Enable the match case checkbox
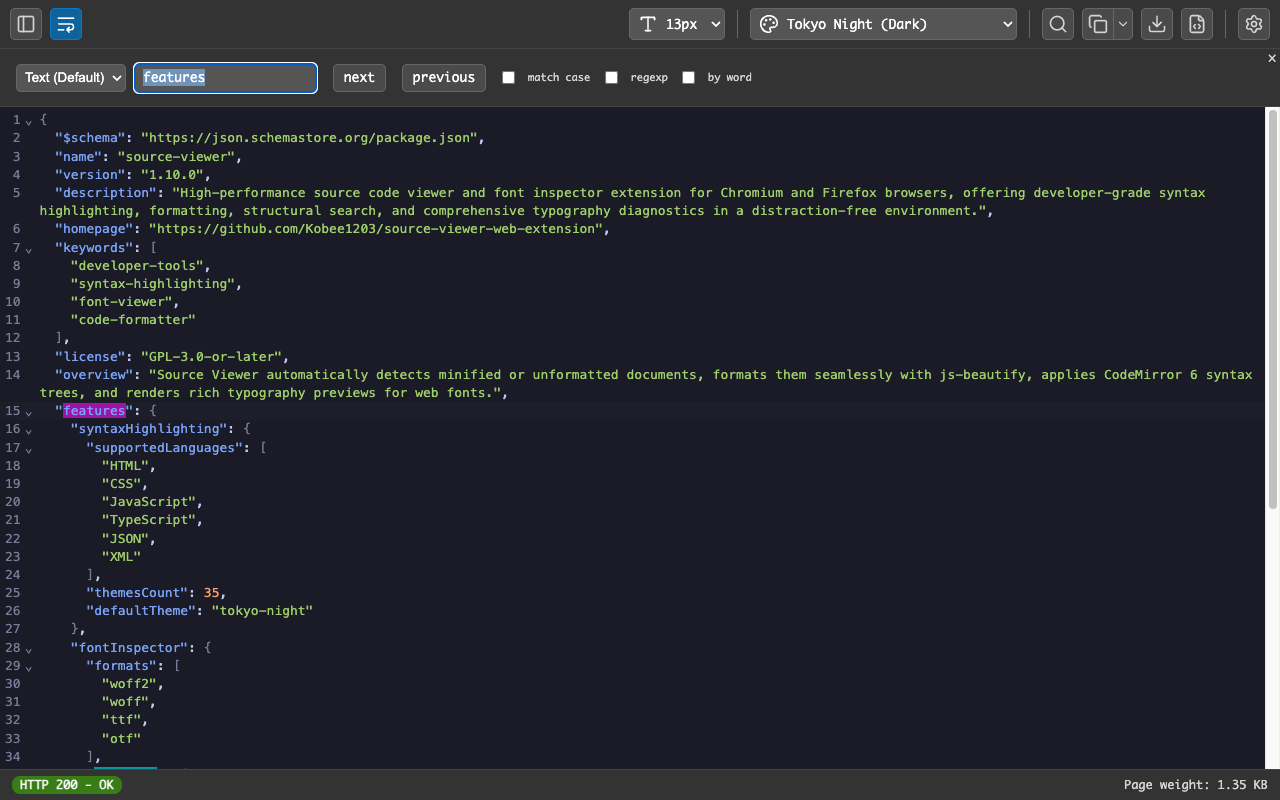 (x=508, y=77)
